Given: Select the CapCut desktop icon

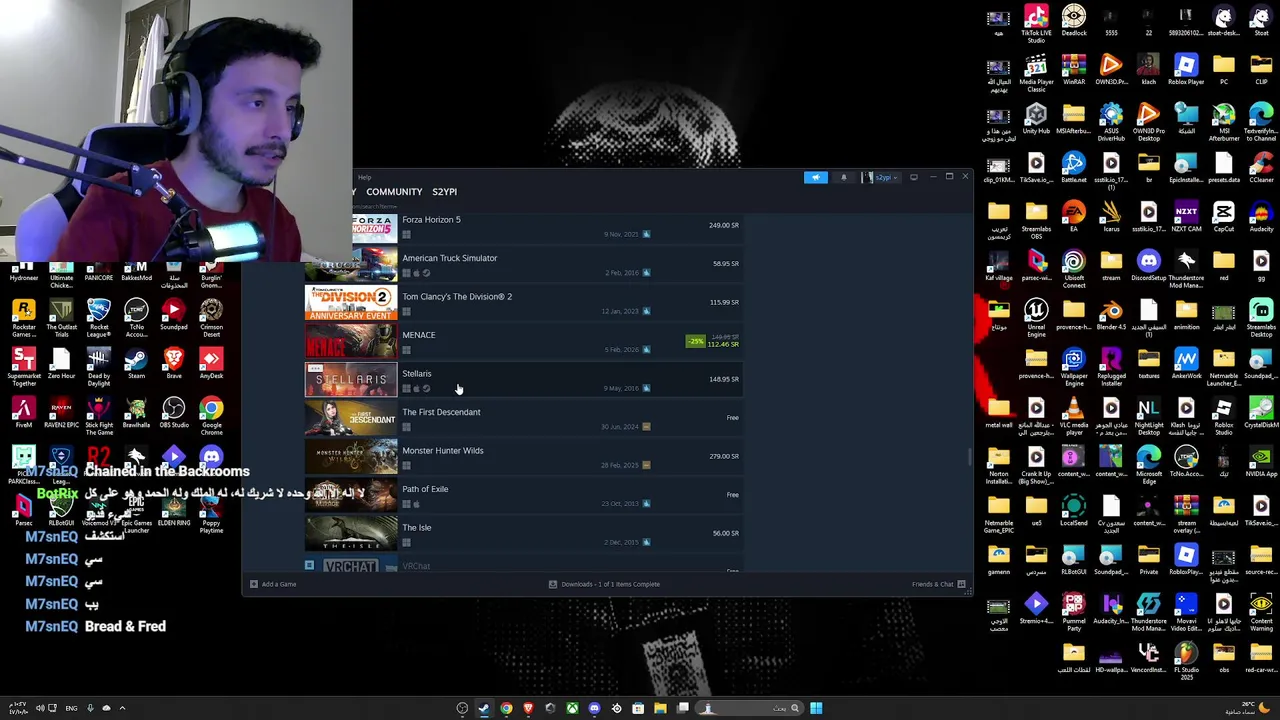Looking at the screenshot, I should coord(1224,217).
